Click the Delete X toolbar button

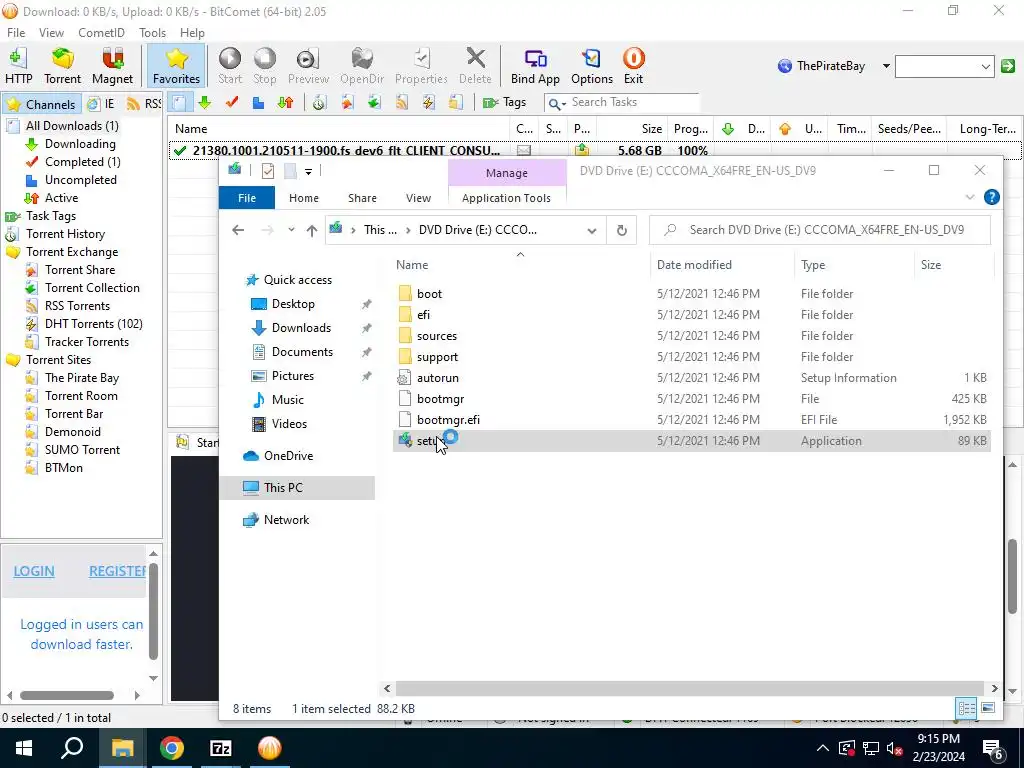(475, 66)
